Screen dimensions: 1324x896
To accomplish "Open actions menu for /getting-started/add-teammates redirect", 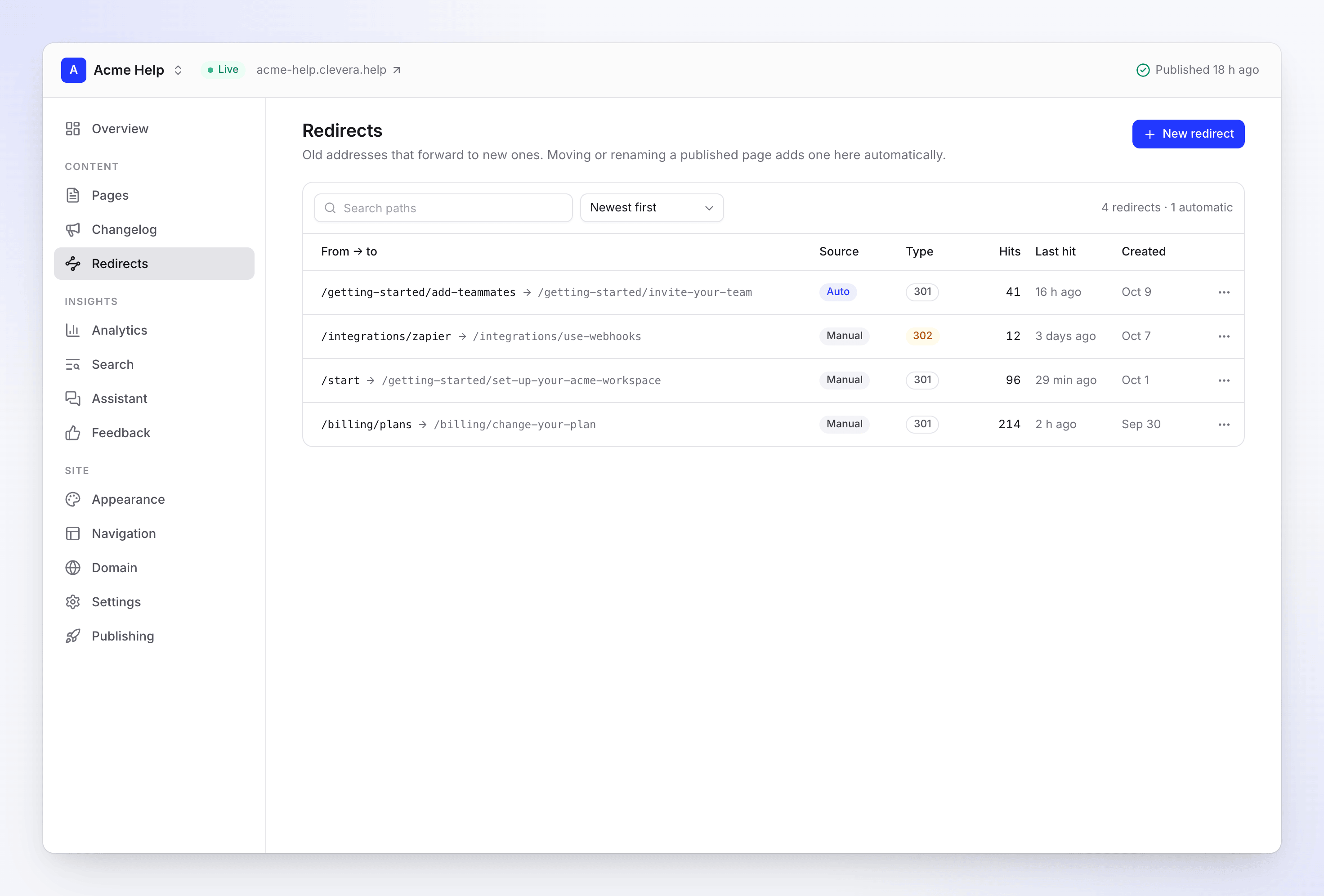I will (x=1224, y=292).
